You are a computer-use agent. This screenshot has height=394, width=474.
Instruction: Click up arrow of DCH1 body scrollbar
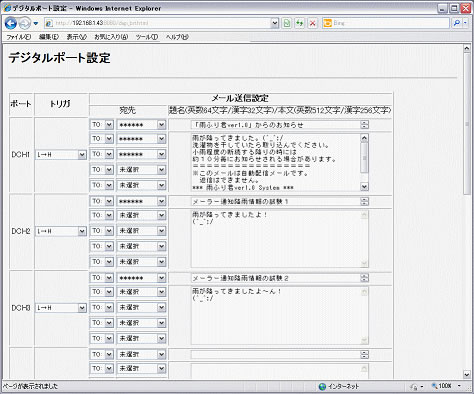pyautogui.click(x=364, y=138)
